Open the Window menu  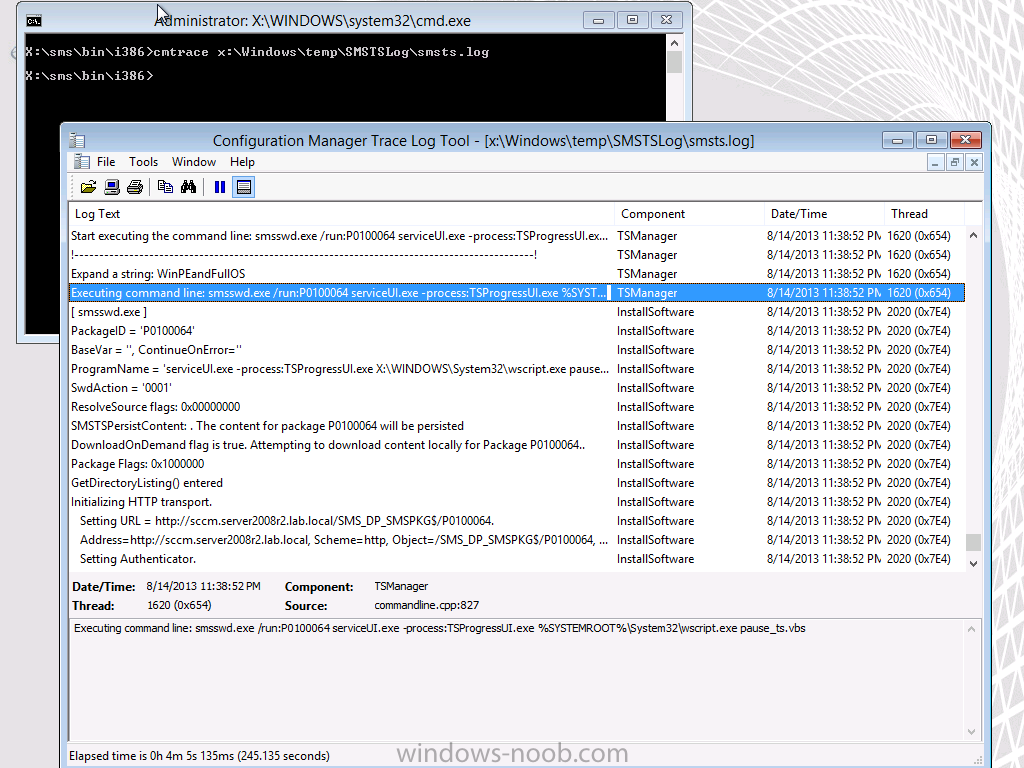[x=193, y=162]
